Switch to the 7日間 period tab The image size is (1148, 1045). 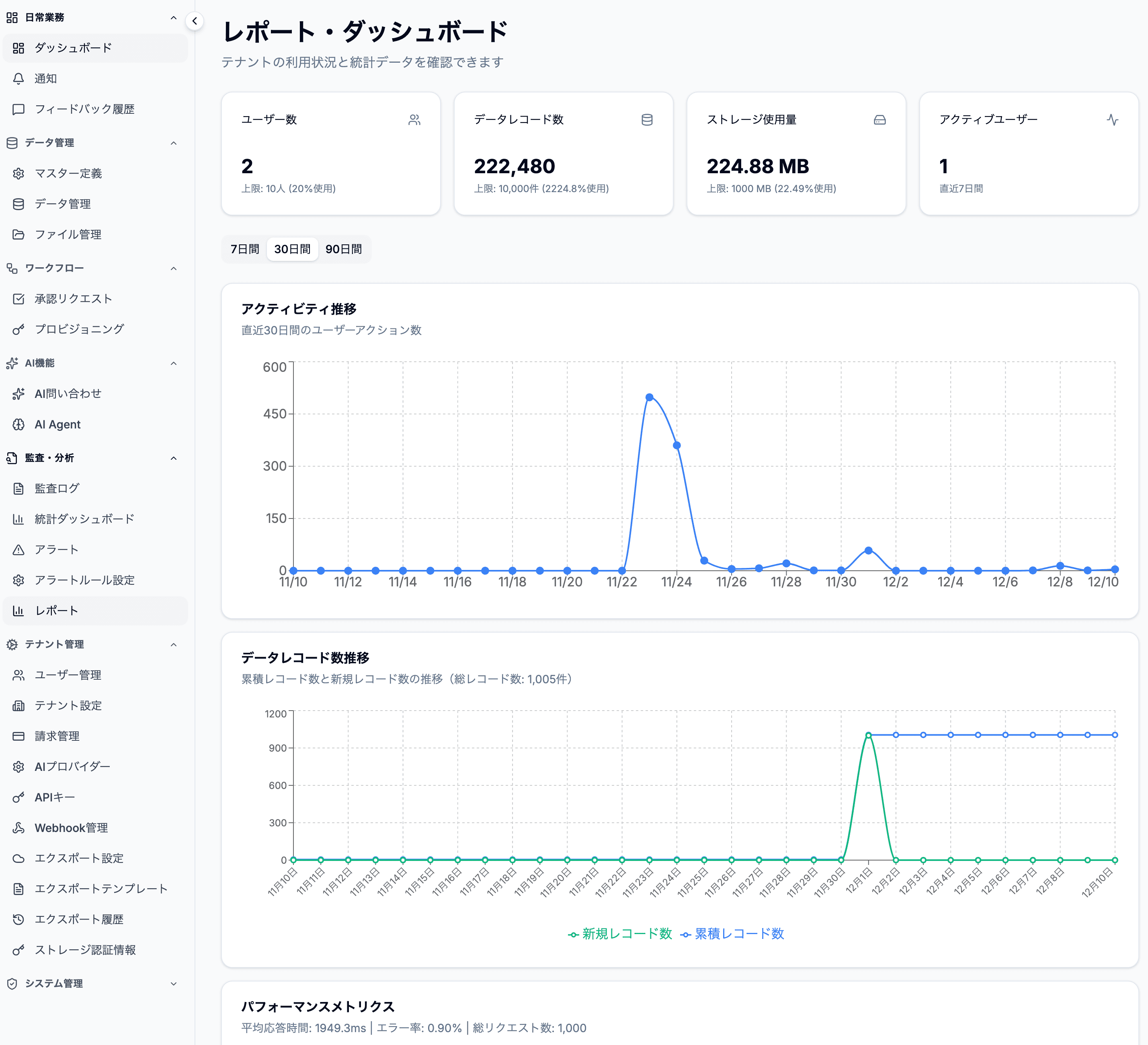pyautogui.click(x=245, y=249)
